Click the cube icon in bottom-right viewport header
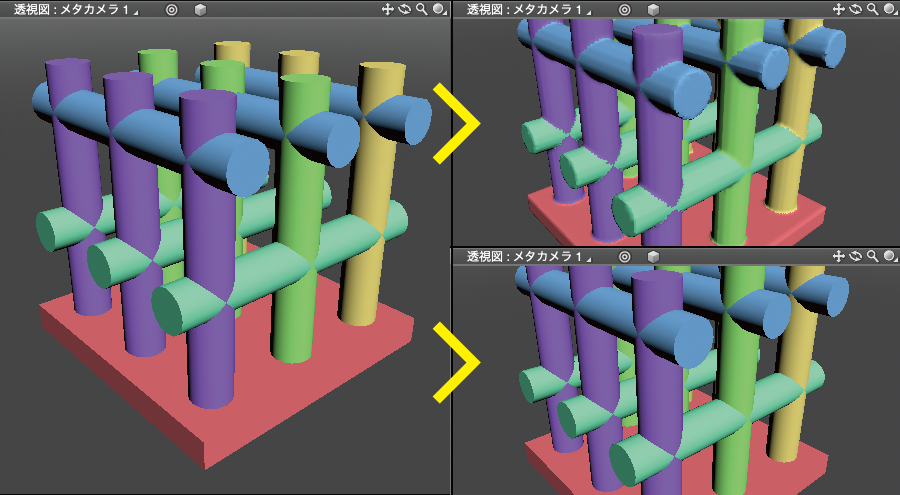 [x=653, y=257]
